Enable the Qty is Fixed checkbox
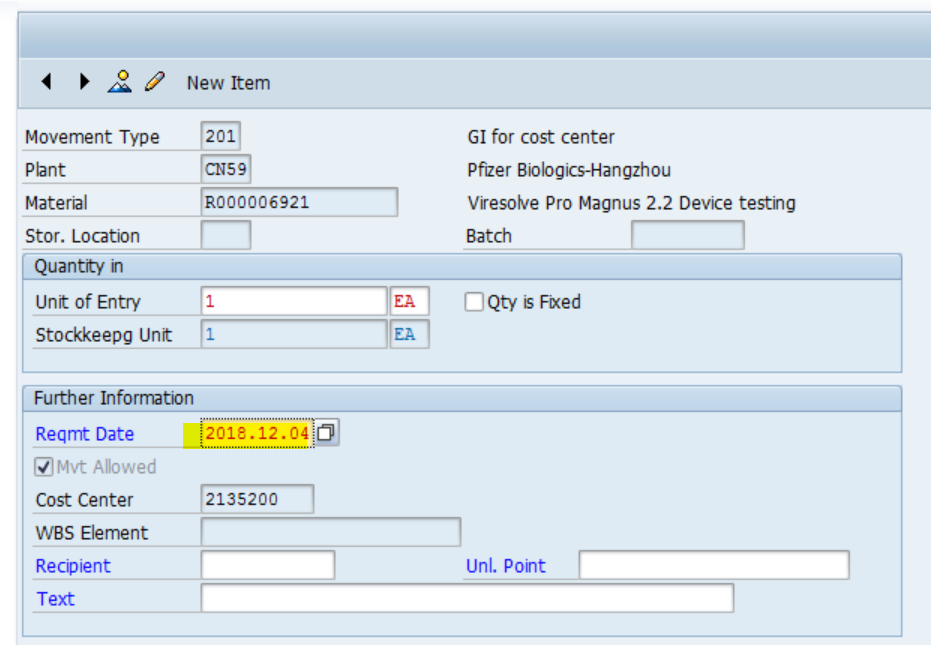 click(473, 302)
